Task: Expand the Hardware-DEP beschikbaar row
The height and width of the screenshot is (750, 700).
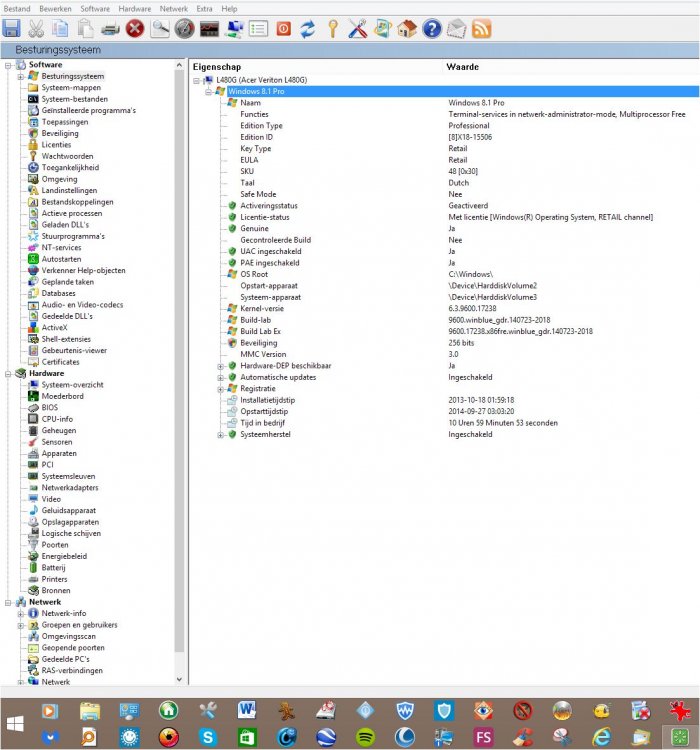Action: (221, 366)
